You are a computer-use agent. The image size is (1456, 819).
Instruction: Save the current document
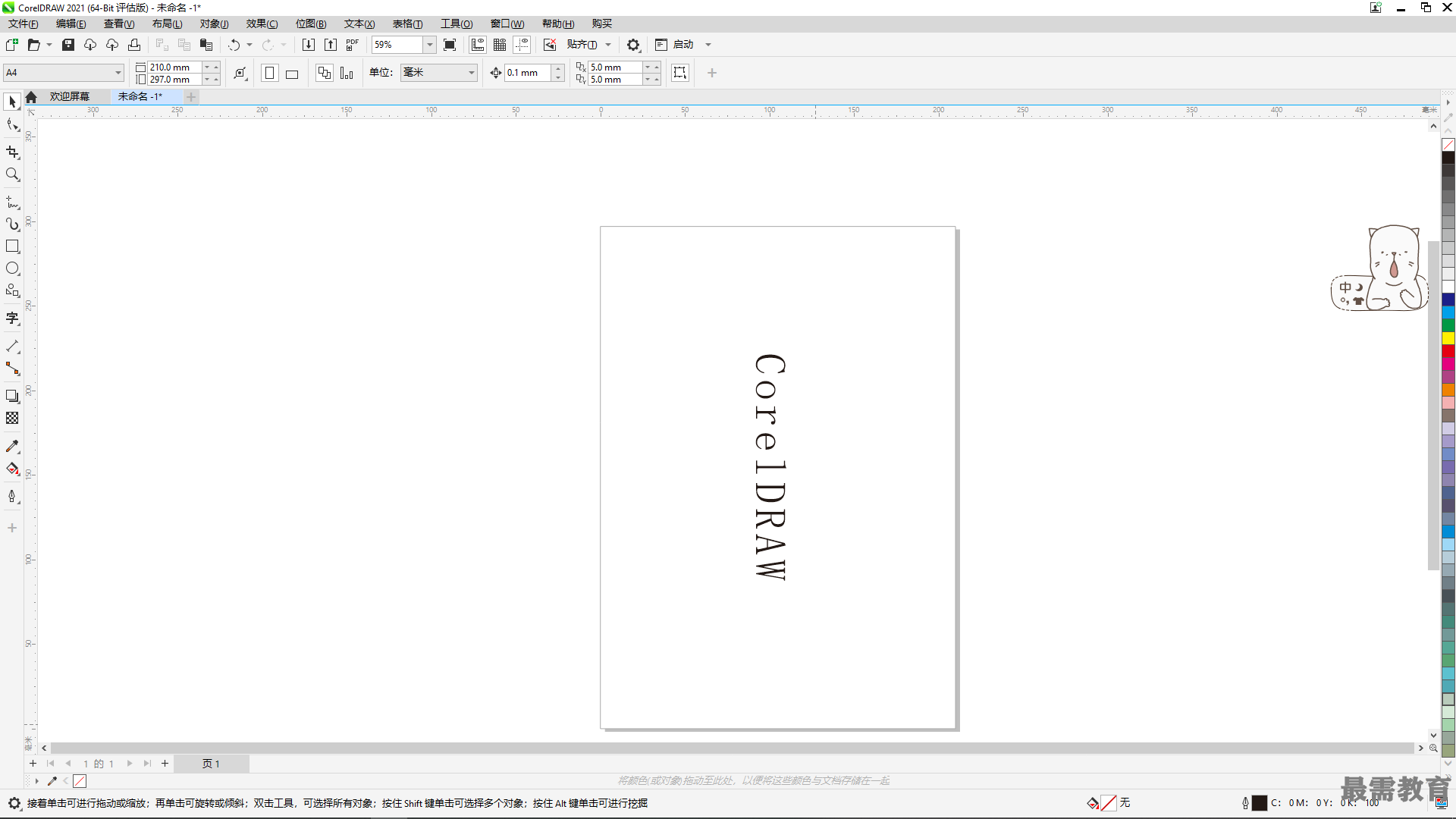pos(68,45)
